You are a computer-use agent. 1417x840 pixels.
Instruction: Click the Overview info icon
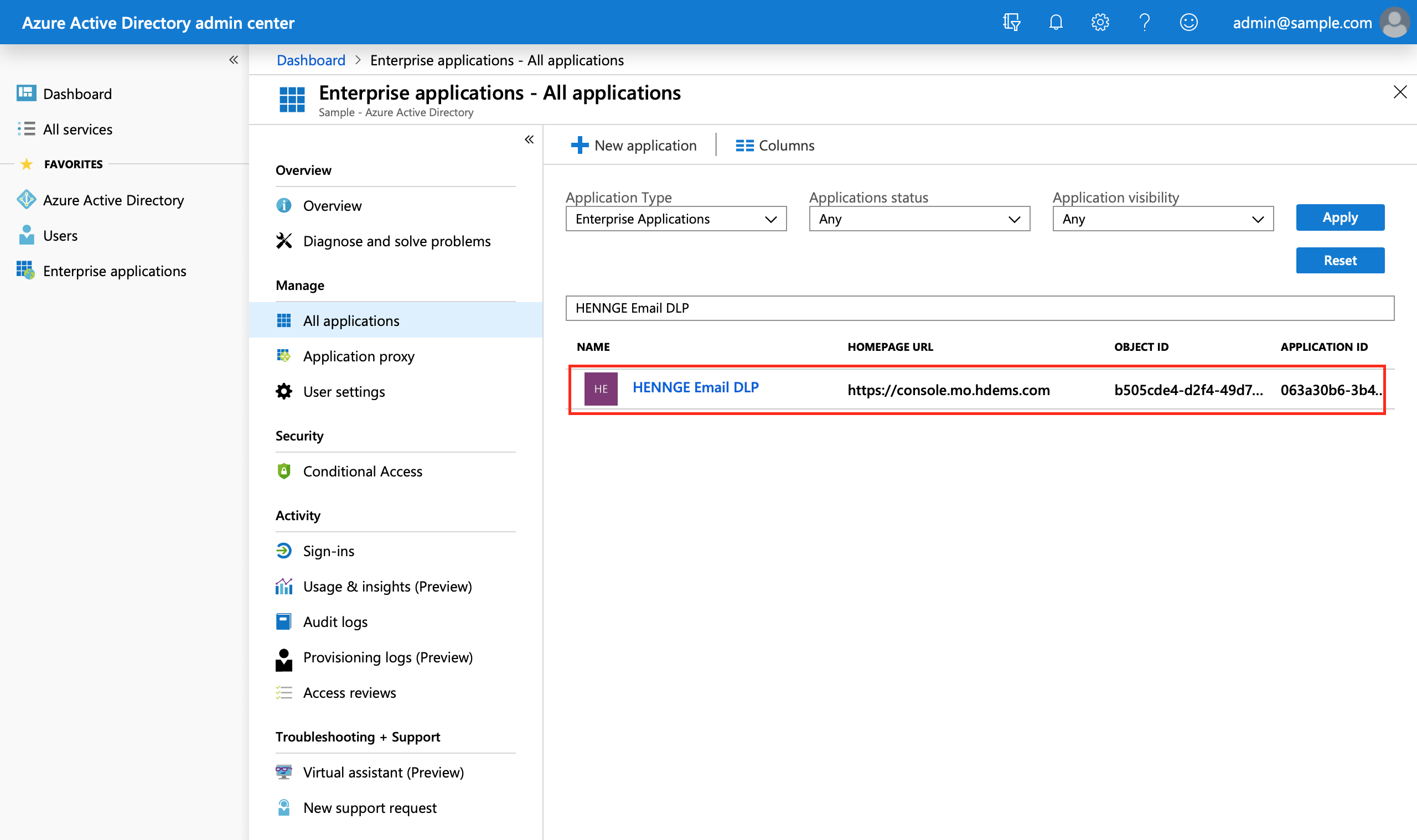click(x=283, y=205)
